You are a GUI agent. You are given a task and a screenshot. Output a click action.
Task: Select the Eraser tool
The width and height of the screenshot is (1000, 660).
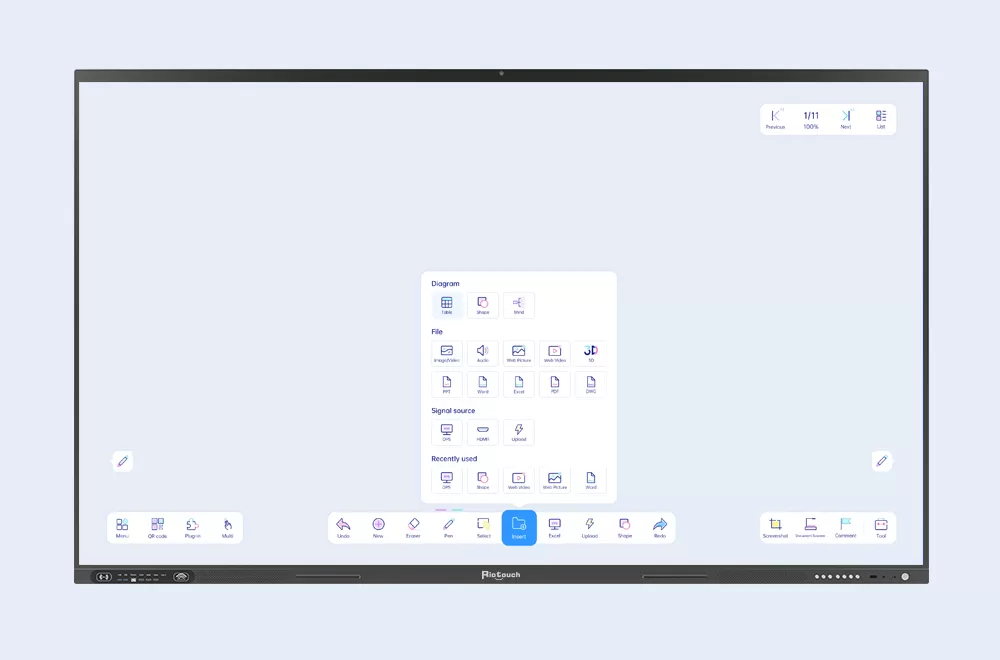click(x=413, y=528)
